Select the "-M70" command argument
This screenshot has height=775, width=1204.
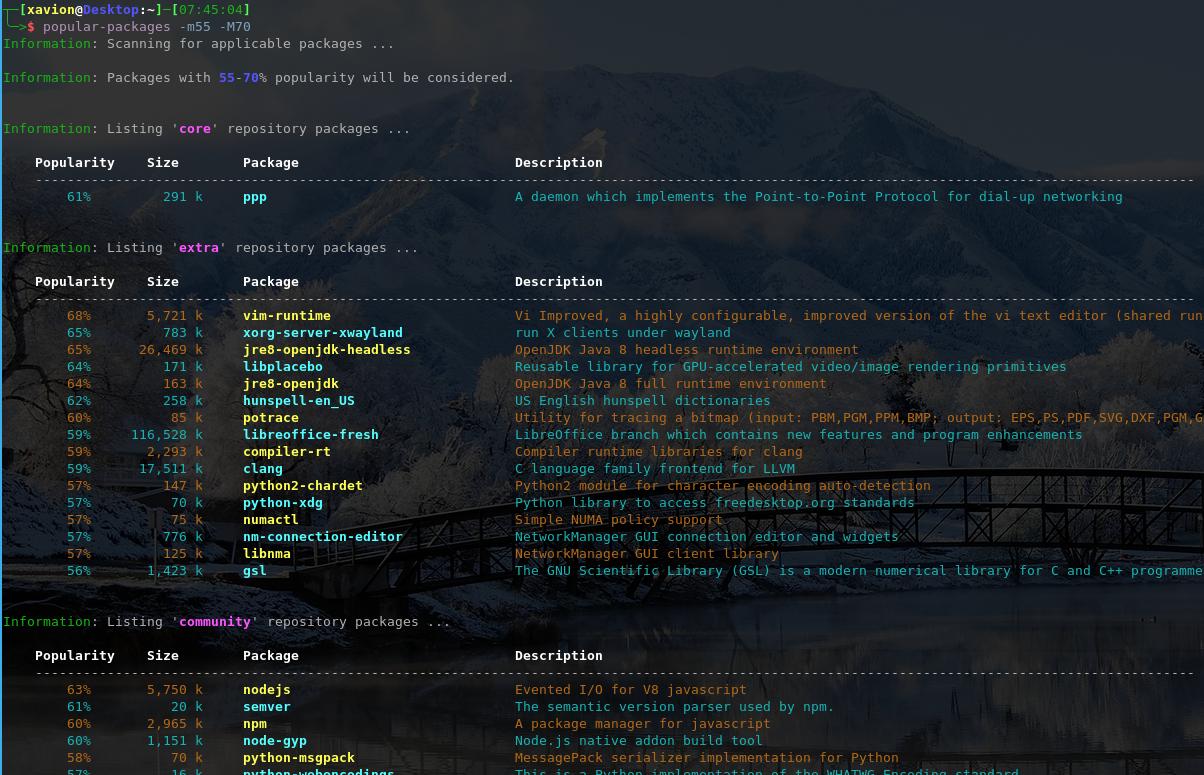pyautogui.click(x=235, y=27)
